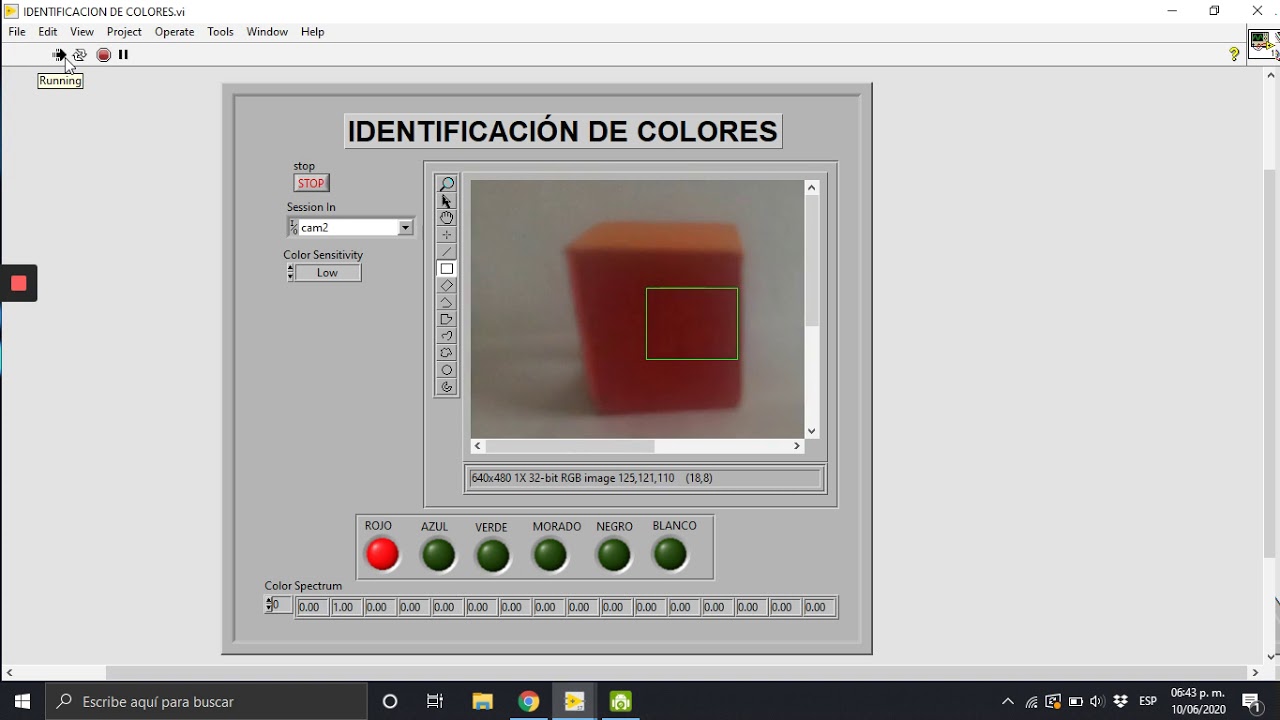The height and width of the screenshot is (720, 1280).
Task: Click Run Continuously toolbar button
Action: point(80,55)
